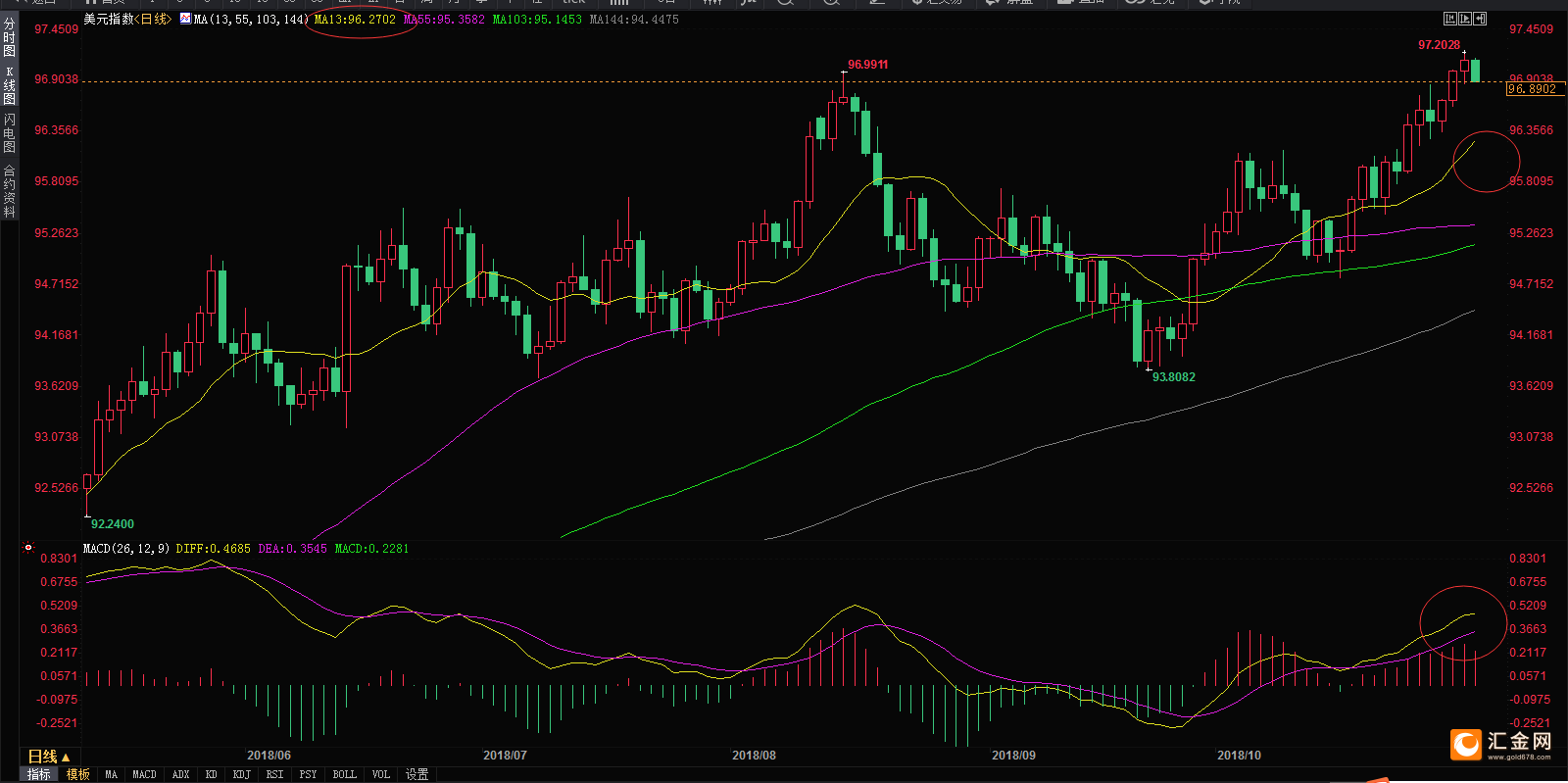
Task: Click the DIFF:0.4685 value label
Action: (x=213, y=549)
